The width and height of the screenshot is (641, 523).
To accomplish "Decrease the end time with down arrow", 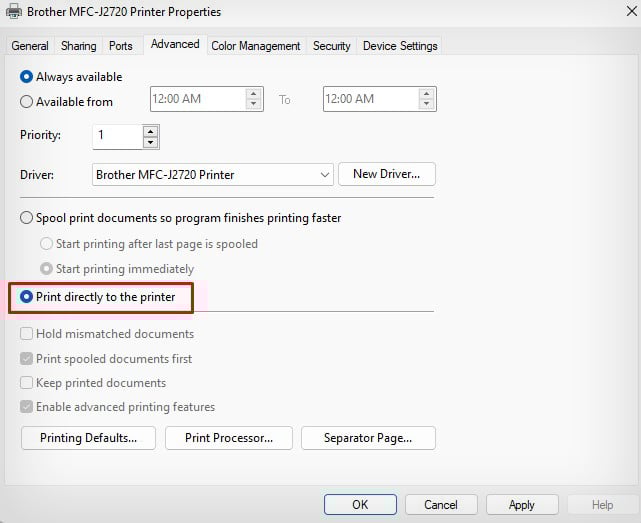I will pyautogui.click(x=426, y=104).
